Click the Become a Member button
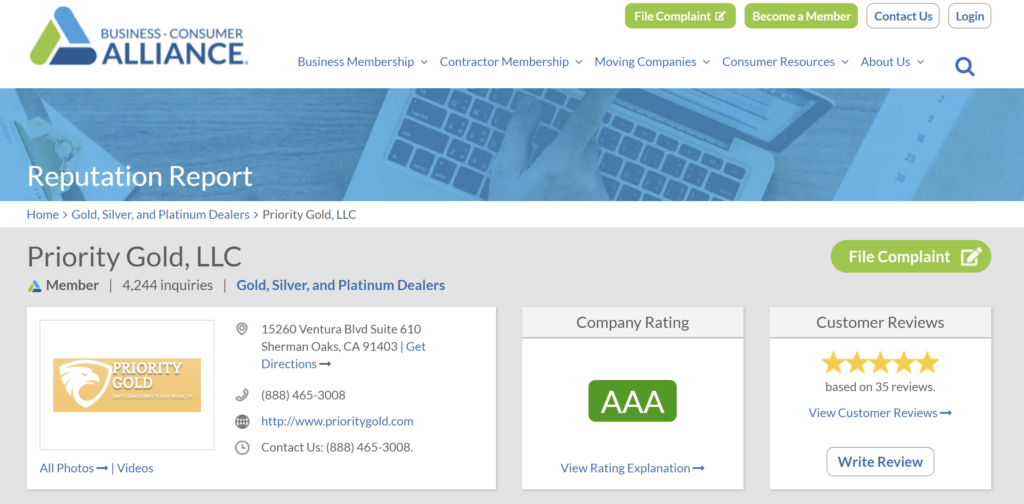The height and width of the screenshot is (504, 1024). pos(801,16)
